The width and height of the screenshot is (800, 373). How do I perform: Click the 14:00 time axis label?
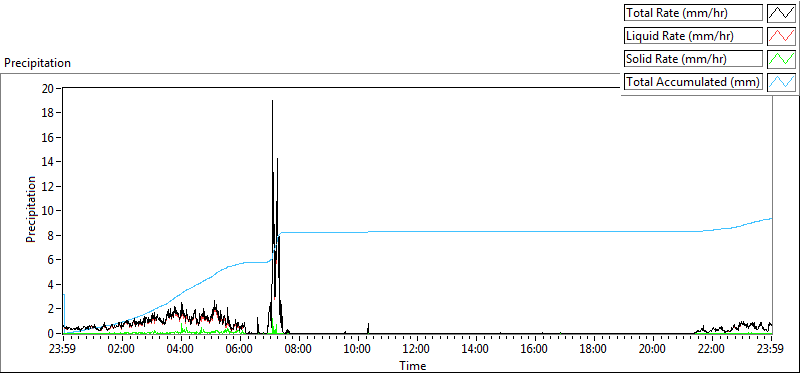tap(476, 350)
